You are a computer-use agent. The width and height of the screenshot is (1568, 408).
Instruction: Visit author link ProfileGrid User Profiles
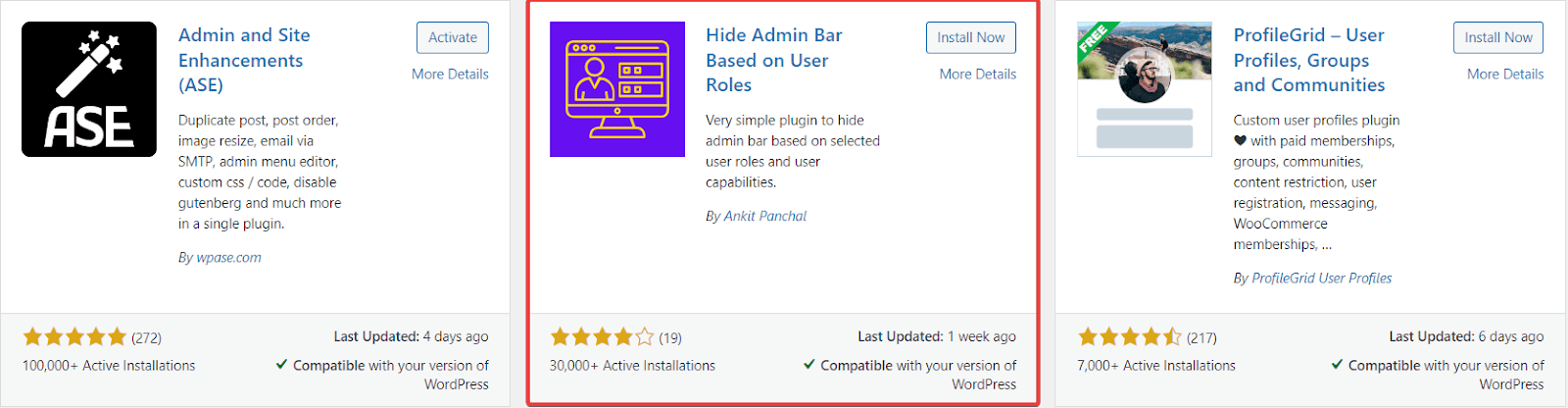pos(1322,278)
